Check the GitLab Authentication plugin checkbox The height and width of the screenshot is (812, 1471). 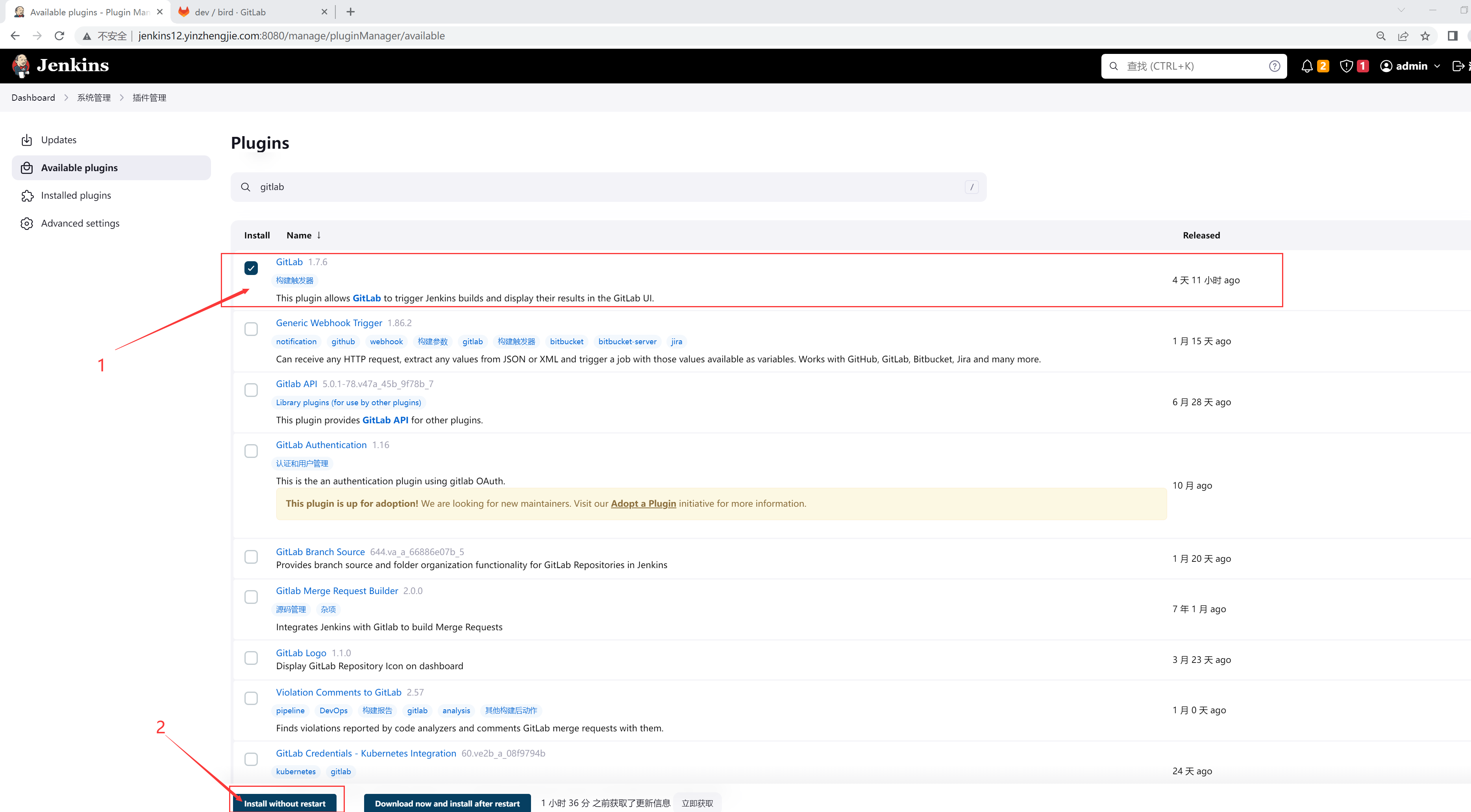pyautogui.click(x=251, y=451)
